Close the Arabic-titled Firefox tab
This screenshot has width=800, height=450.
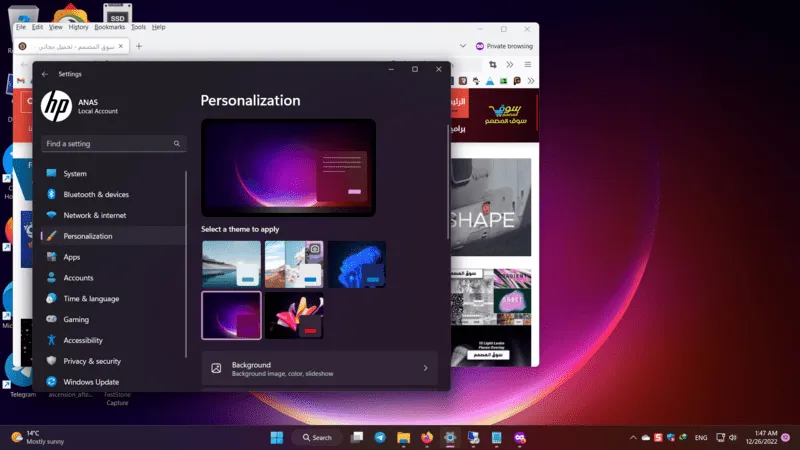tap(121, 46)
